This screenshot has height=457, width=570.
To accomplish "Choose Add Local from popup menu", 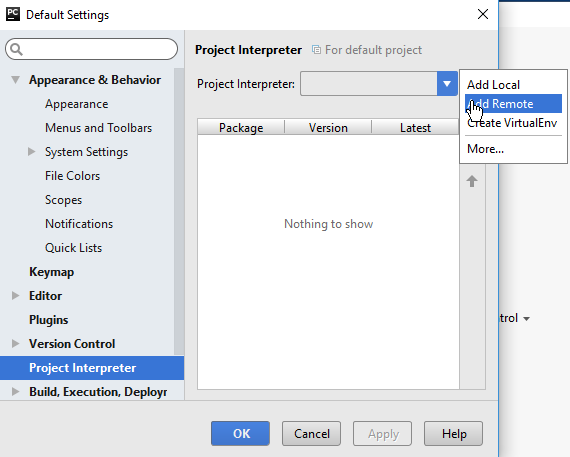I will point(513,85).
